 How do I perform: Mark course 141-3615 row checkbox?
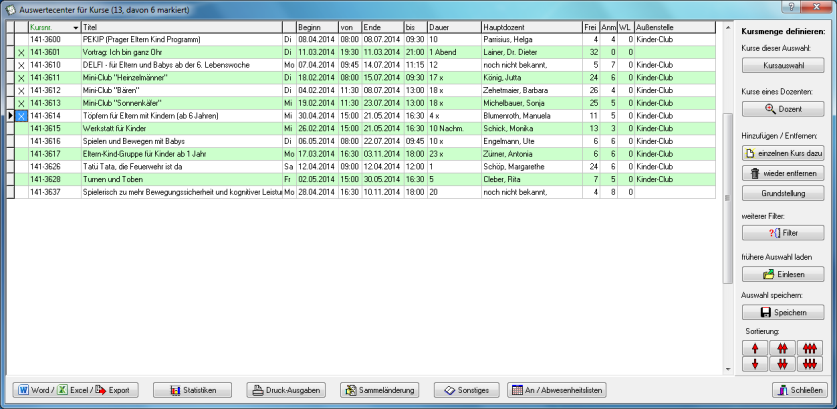pos(21,129)
